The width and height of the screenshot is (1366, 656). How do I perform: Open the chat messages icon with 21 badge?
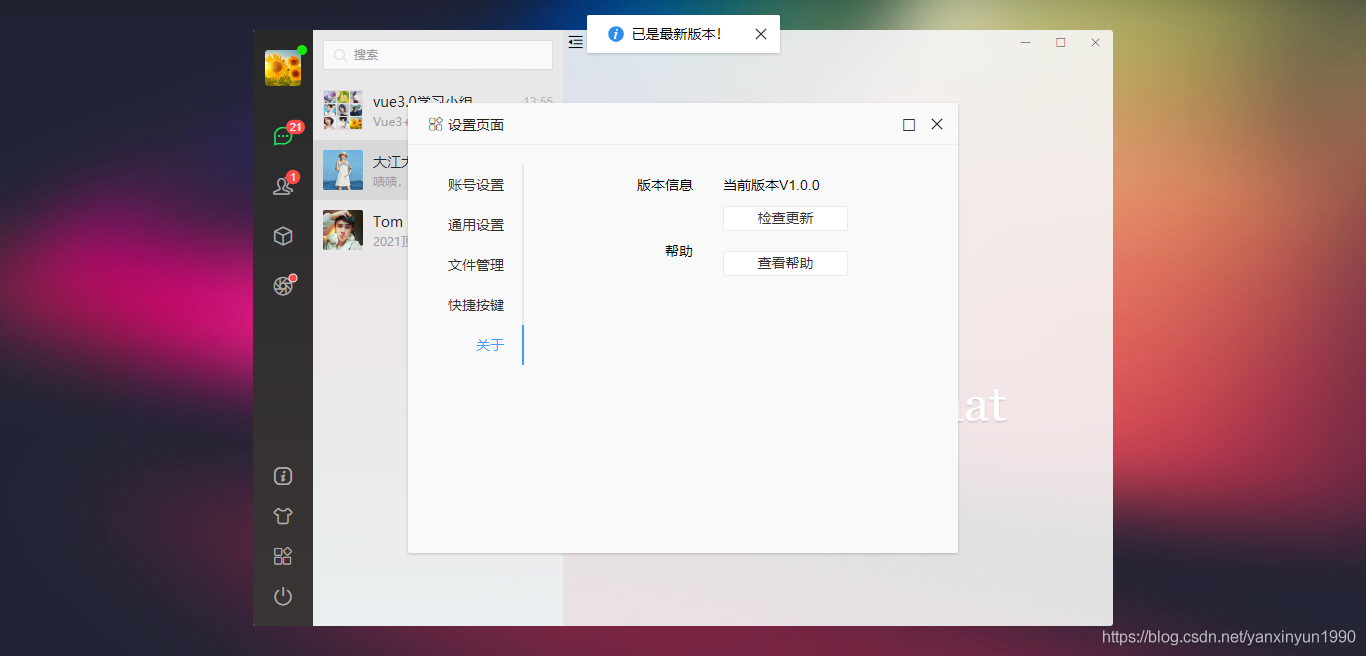click(283, 135)
